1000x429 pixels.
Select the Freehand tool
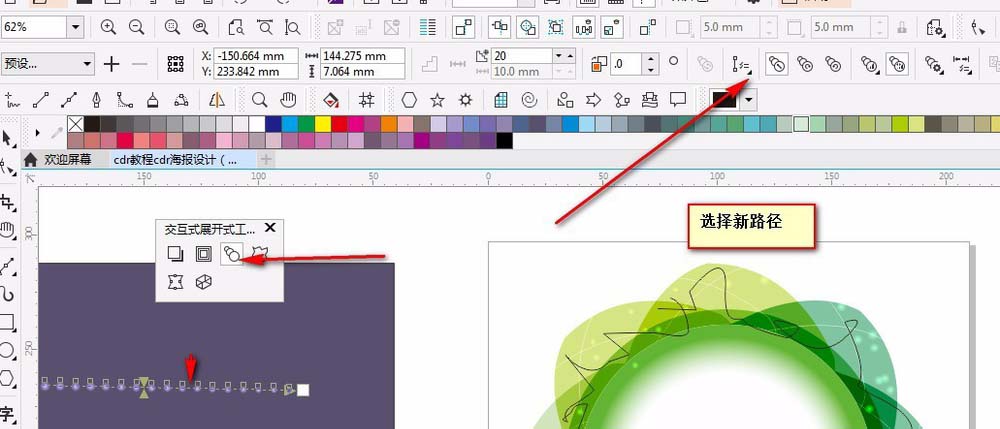pyautogui.click(x=12, y=100)
